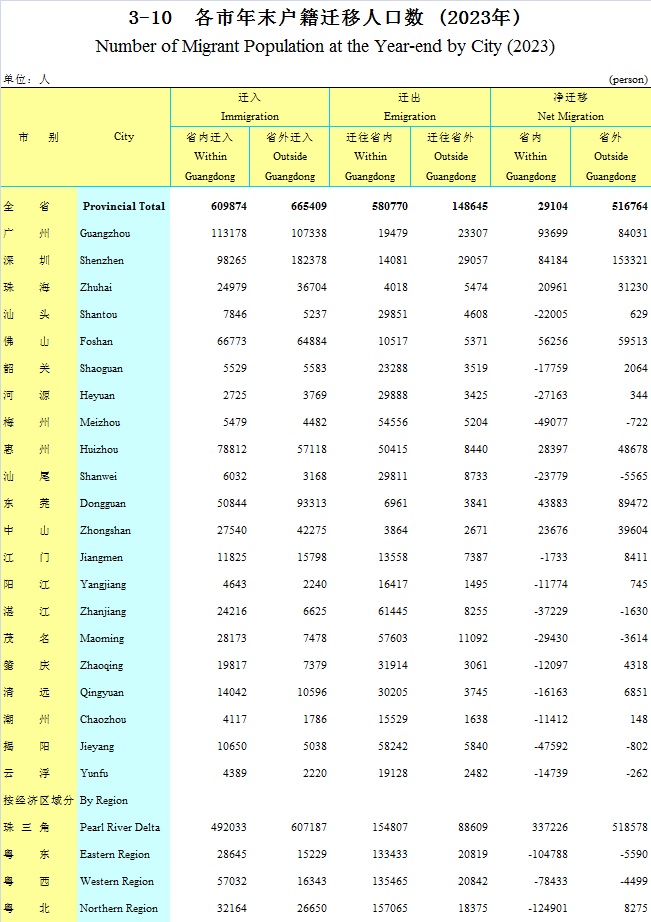
Task: Select Pearl River Delta's value 607187
Action: tap(309, 829)
